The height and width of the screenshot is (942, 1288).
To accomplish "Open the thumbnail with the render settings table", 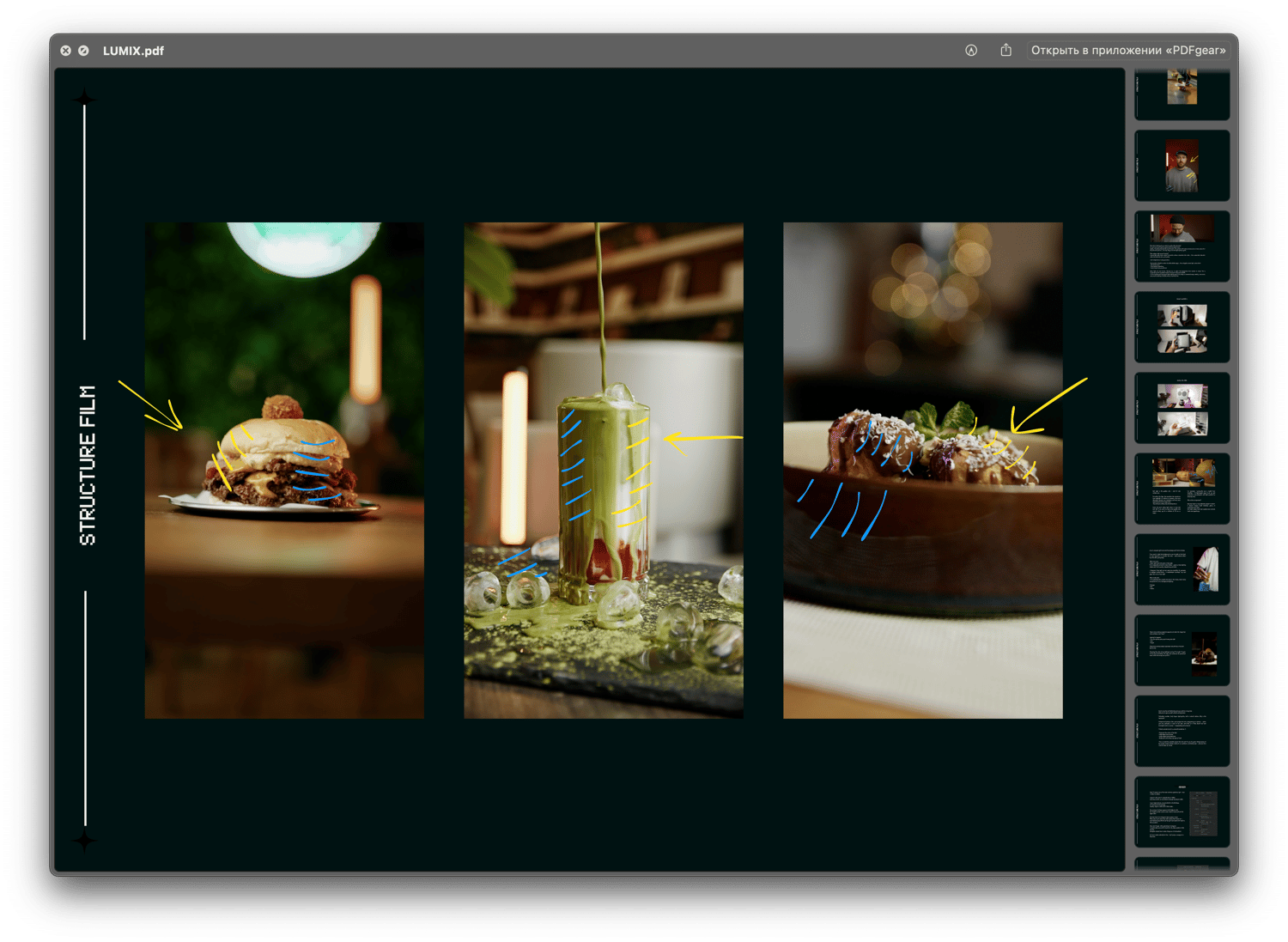I will [x=1182, y=811].
